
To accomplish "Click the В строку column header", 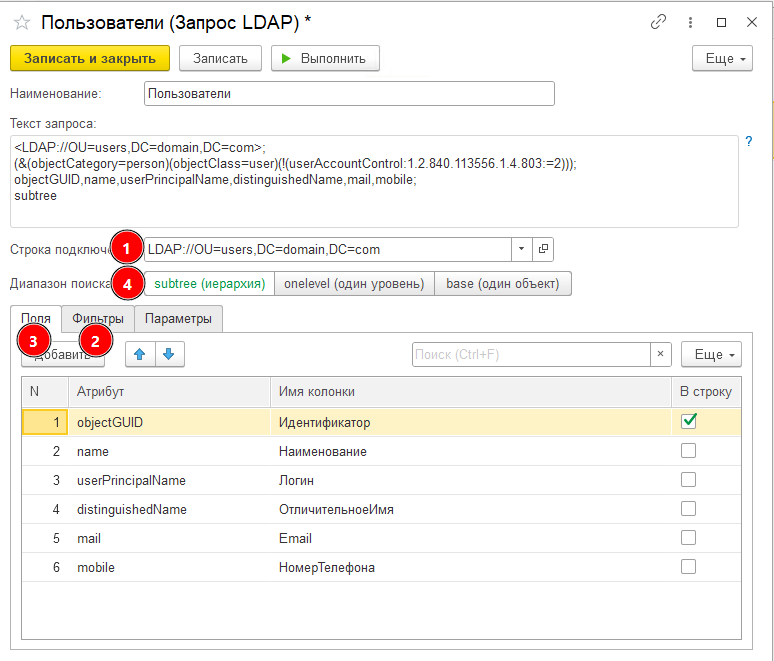I will coord(706,392).
